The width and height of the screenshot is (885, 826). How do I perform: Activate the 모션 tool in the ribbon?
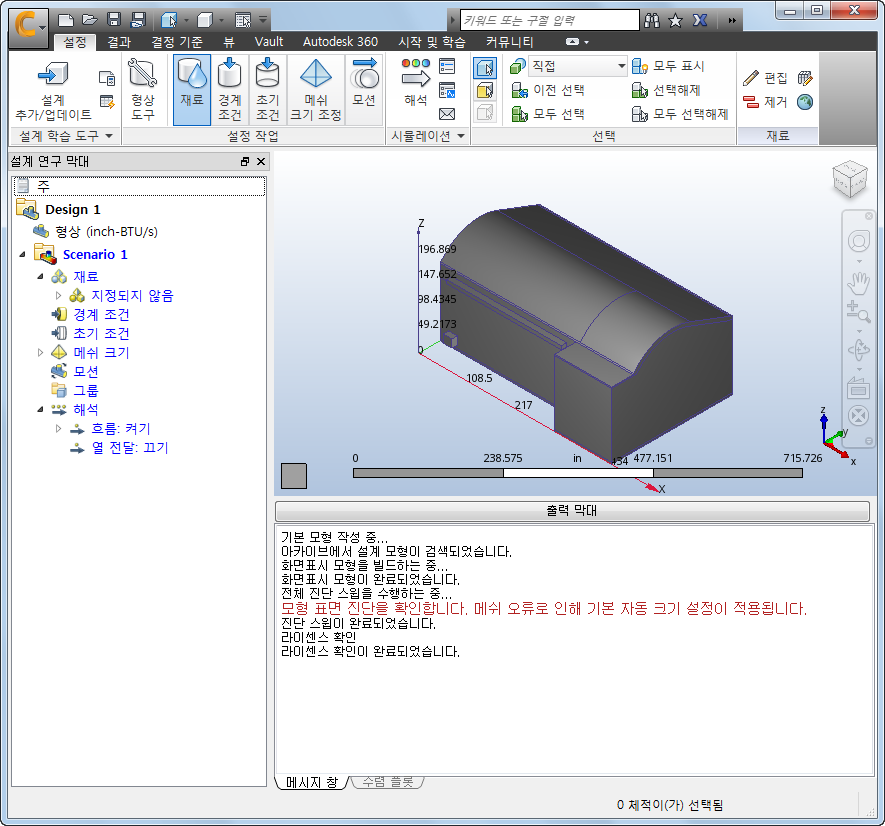(x=364, y=88)
